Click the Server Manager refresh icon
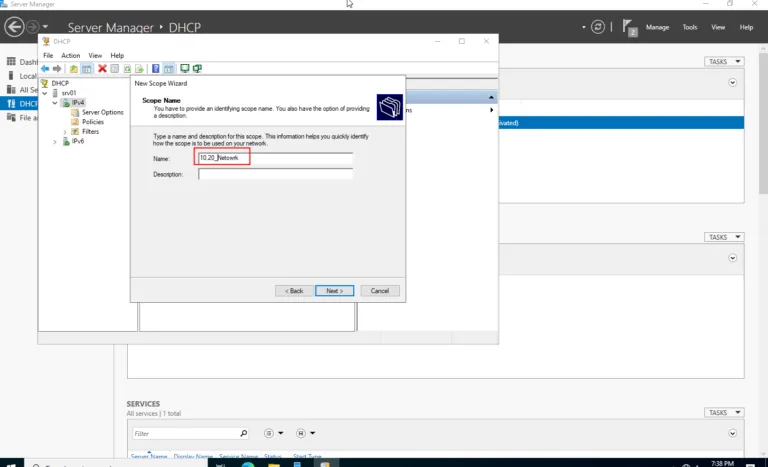 (598, 27)
